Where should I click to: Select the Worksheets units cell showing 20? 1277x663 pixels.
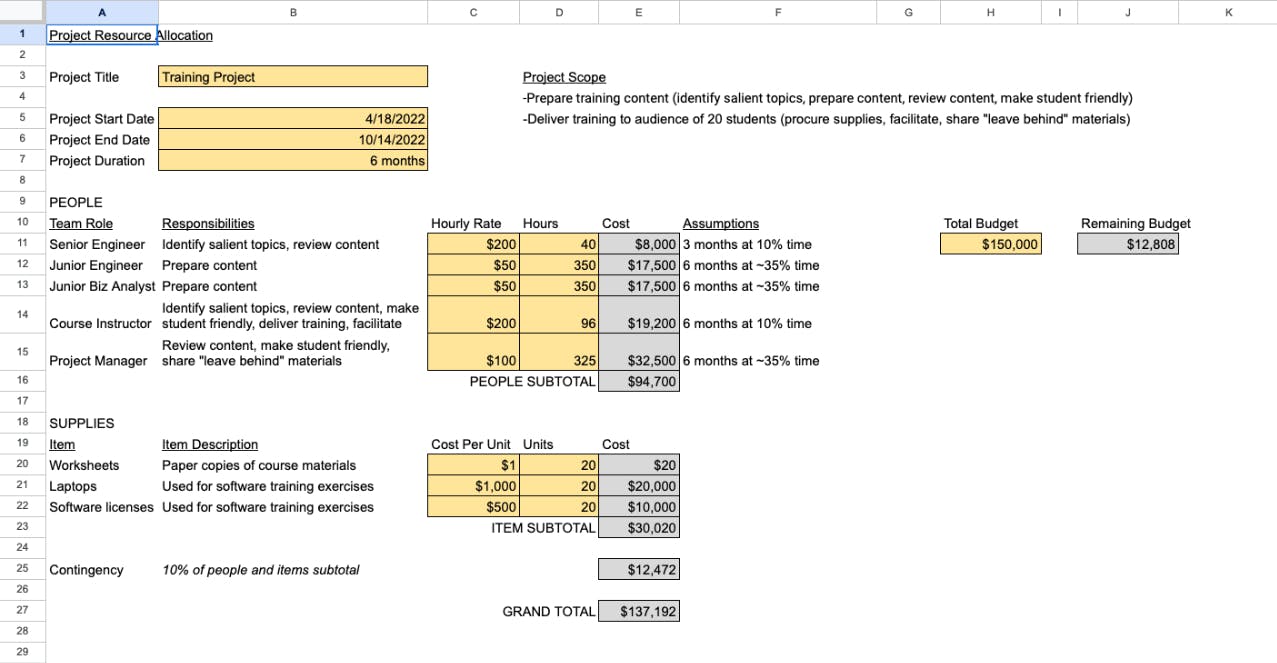click(x=558, y=465)
